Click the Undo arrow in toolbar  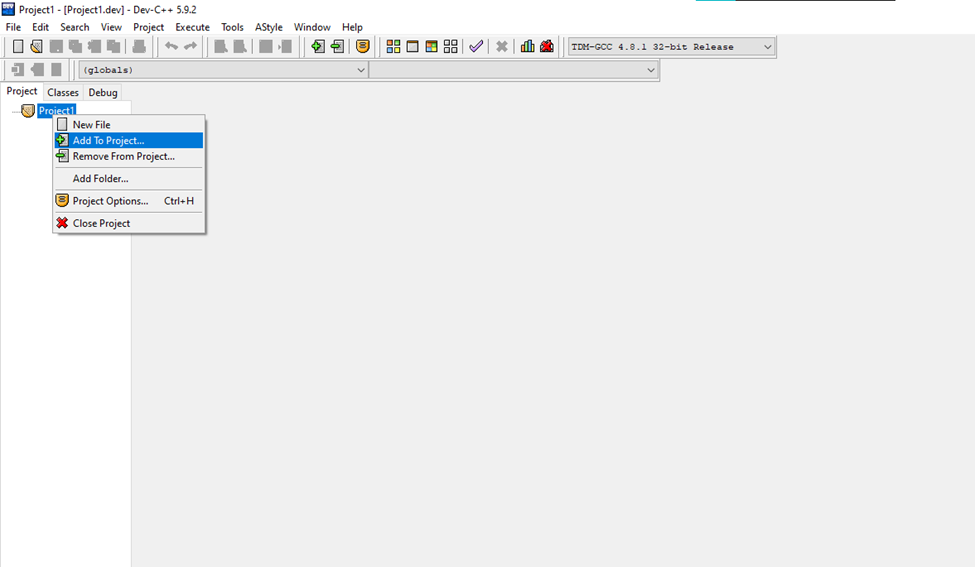tap(171, 47)
